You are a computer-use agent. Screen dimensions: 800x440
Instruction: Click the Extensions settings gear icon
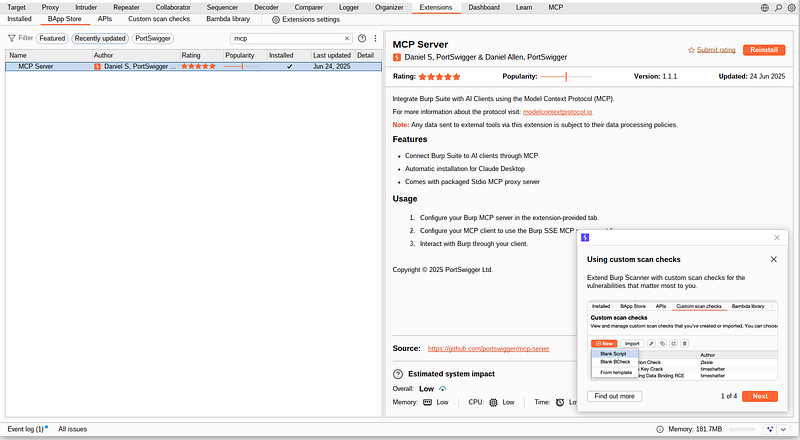pos(276,19)
